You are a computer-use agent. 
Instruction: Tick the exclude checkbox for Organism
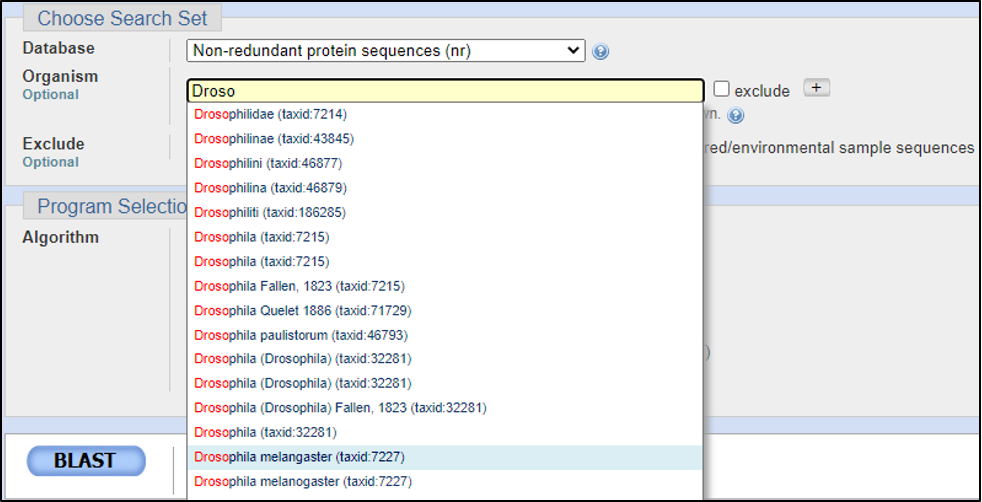(722, 90)
